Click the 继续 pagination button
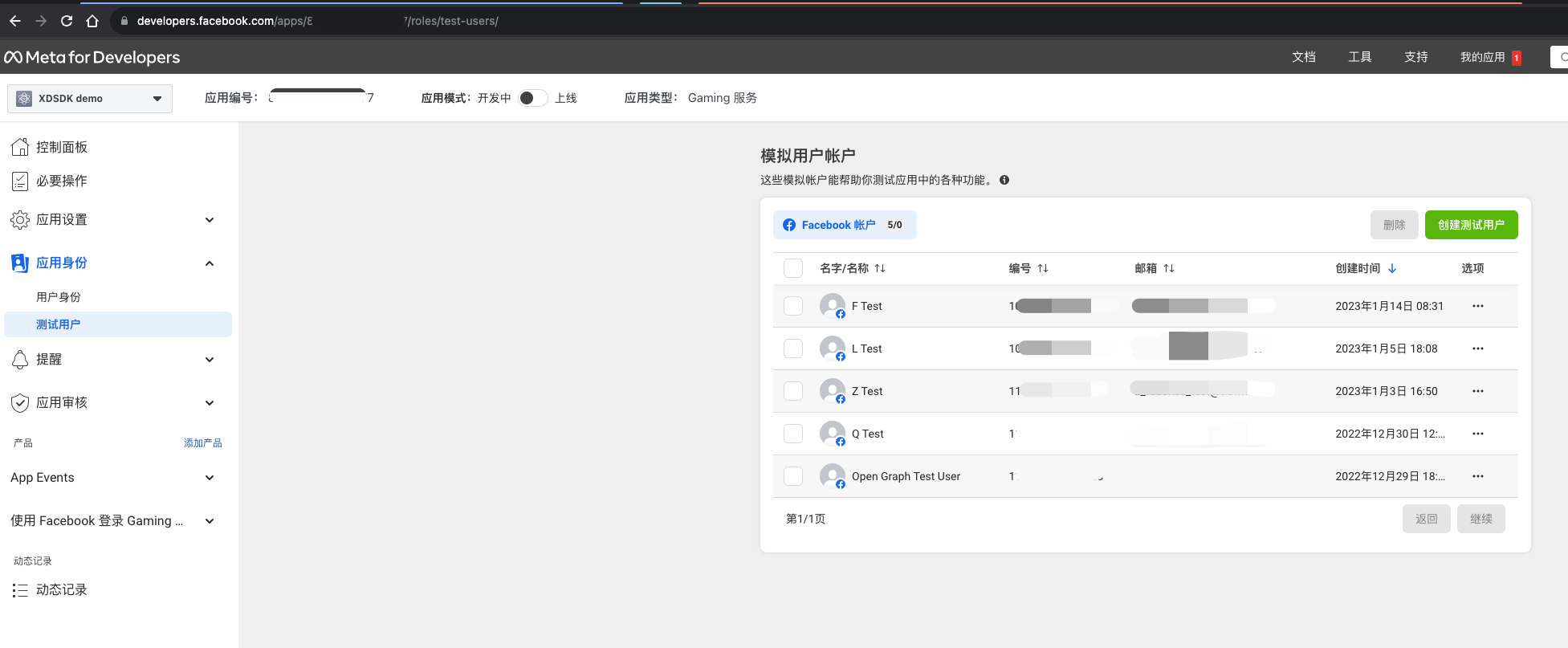Screen dimensions: 1568x648 pyautogui.click(x=1481, y=519)
